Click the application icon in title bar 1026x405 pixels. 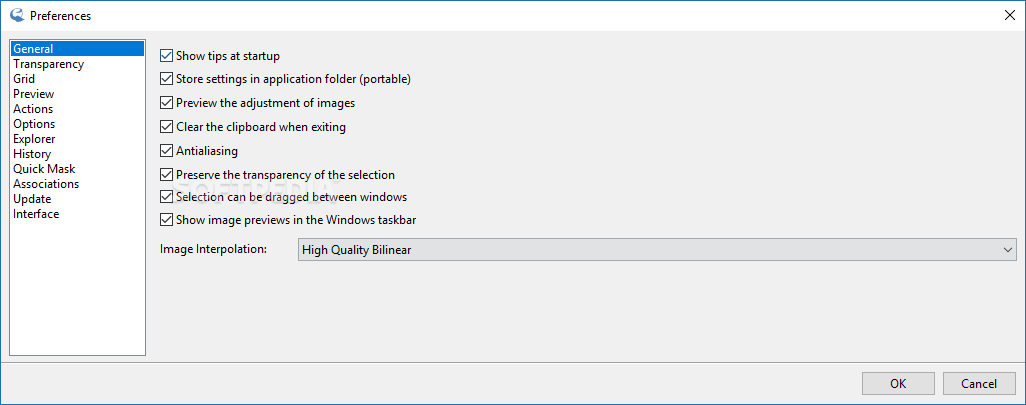pos(17,15)
